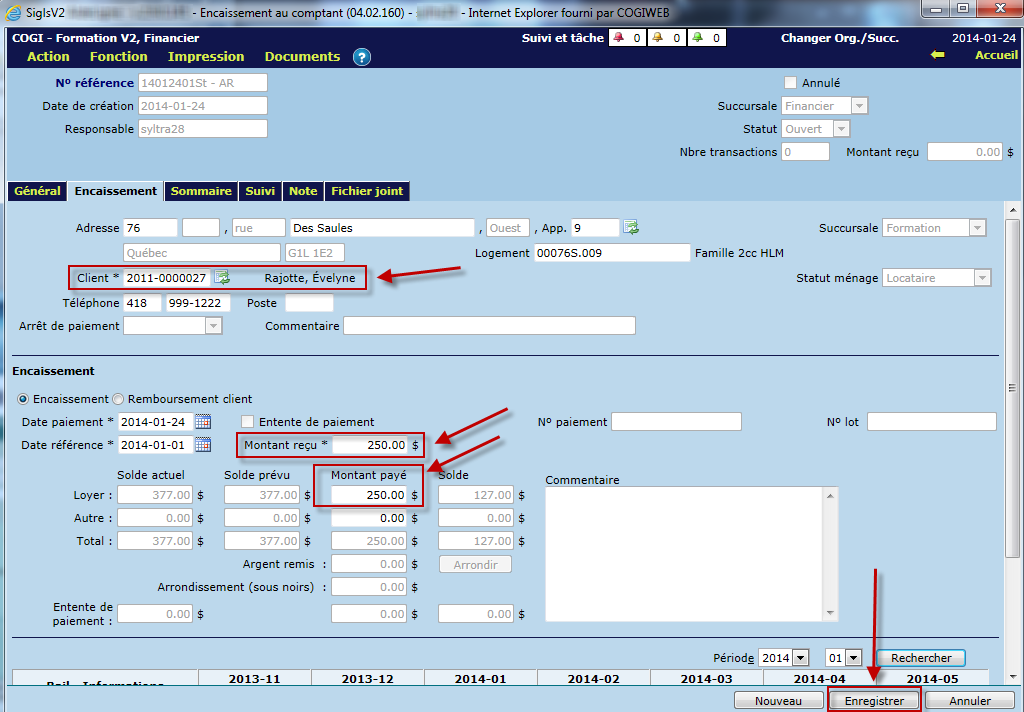Click the red bell notification icon
This screenshot has width=1024, height=712.
click(x=617, y=38)
